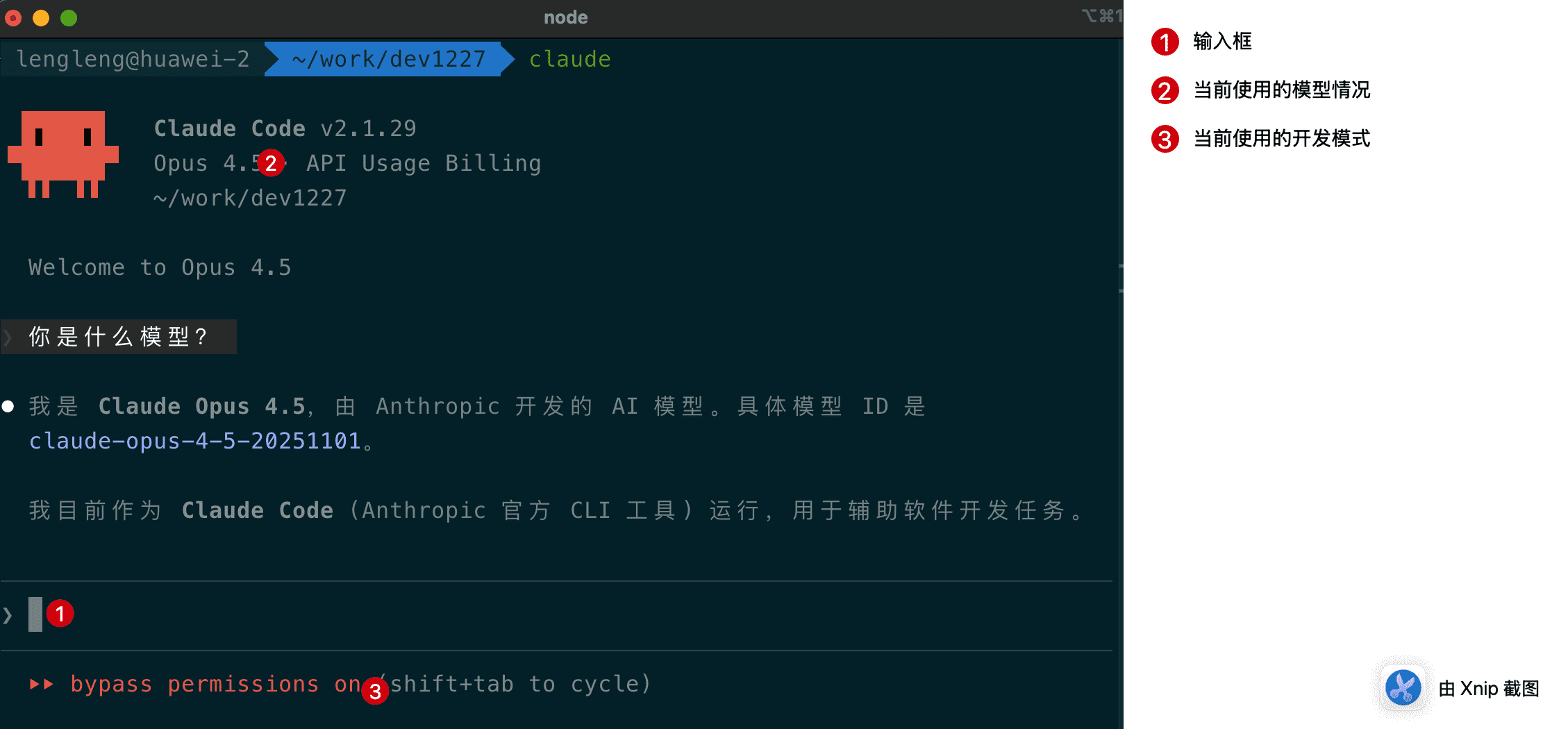Screen dimensions: 1568x729
Task: Click badge 1 in the annotation legend
Action: (x=1165, y=42)
